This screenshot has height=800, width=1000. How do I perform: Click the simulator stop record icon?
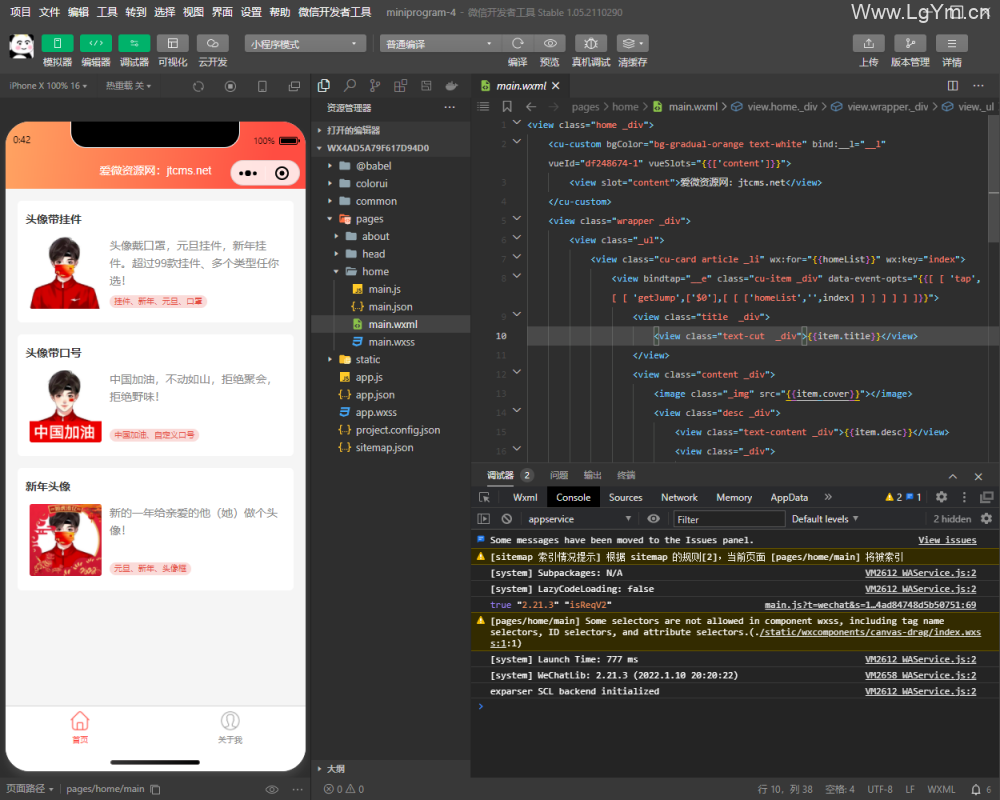click(x=230, y=86)
